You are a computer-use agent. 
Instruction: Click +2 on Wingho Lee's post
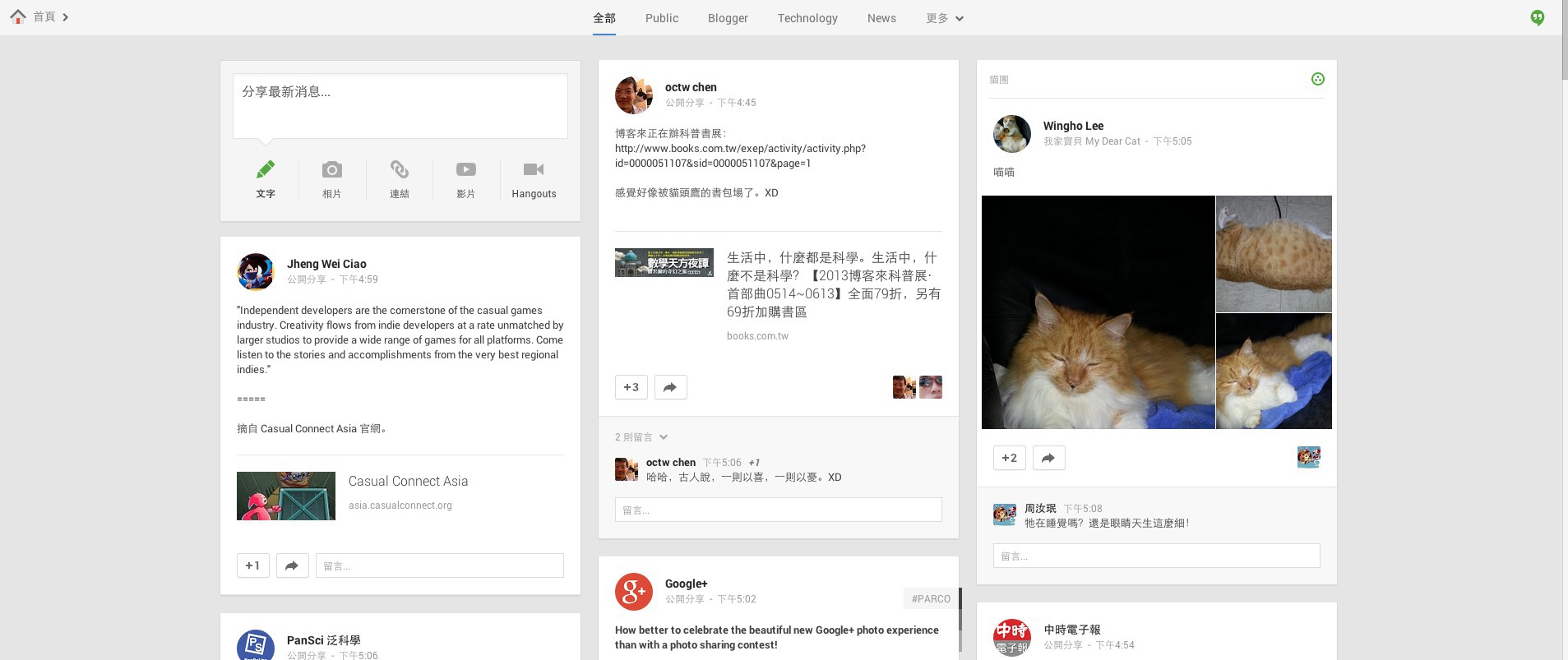(x=1010, y=458)
